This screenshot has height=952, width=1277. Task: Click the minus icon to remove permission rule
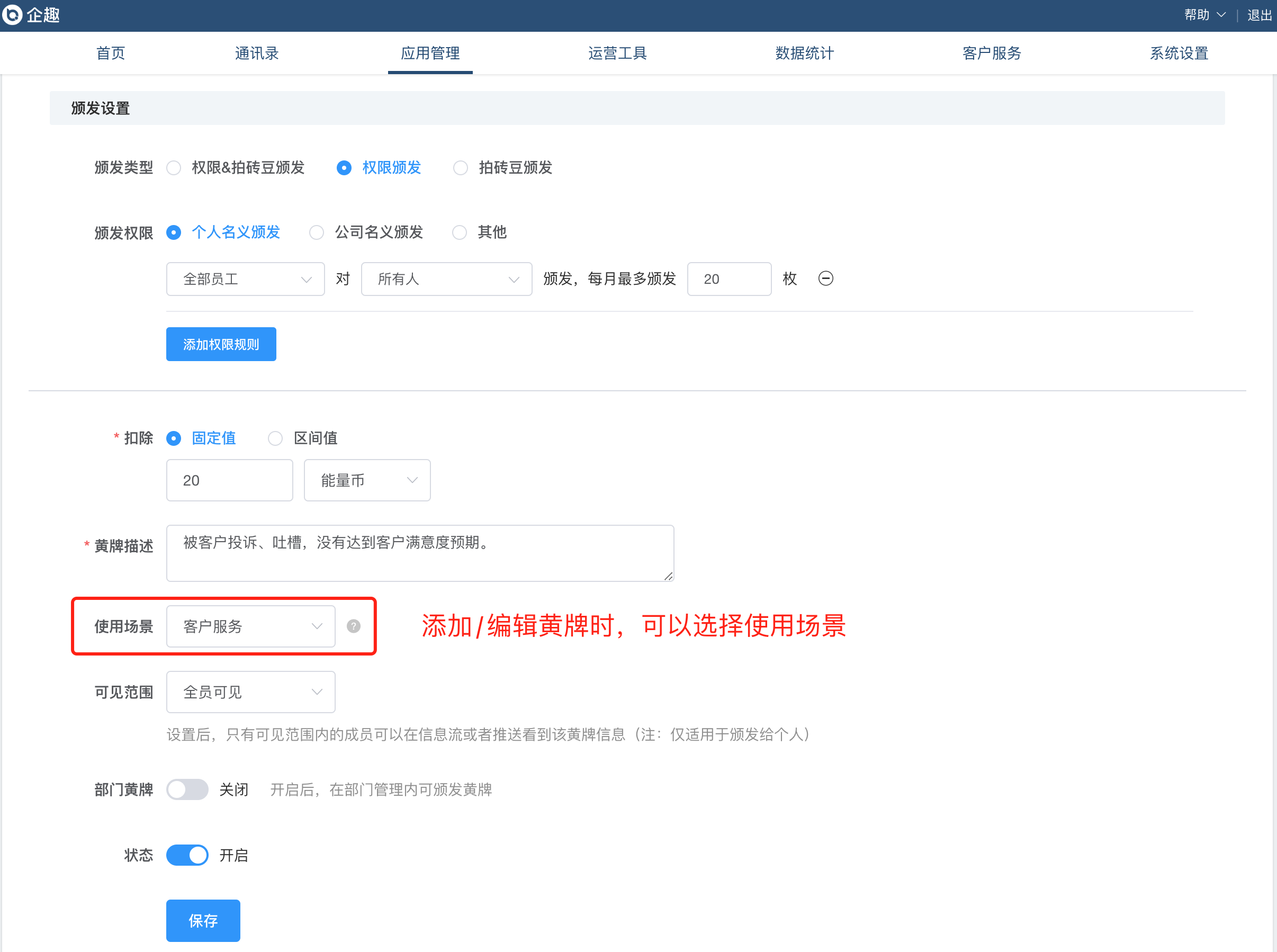pyautogui.click(x=825, y=279)
